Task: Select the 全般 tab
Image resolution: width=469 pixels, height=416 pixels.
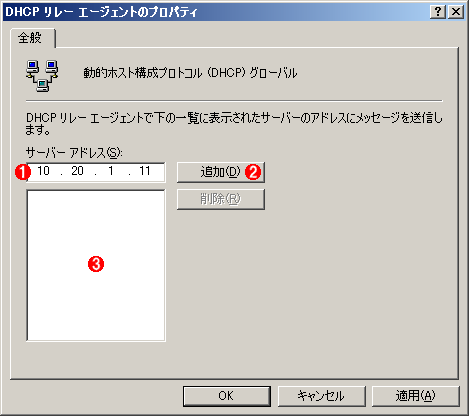Action: click(31, 38)
